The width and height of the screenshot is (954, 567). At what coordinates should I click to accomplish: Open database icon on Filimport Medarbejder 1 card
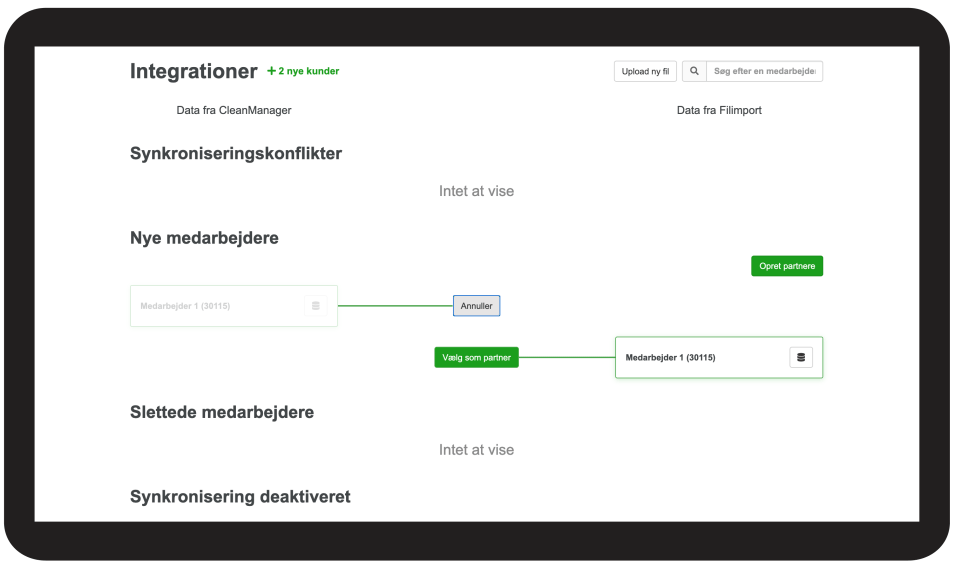801,358
